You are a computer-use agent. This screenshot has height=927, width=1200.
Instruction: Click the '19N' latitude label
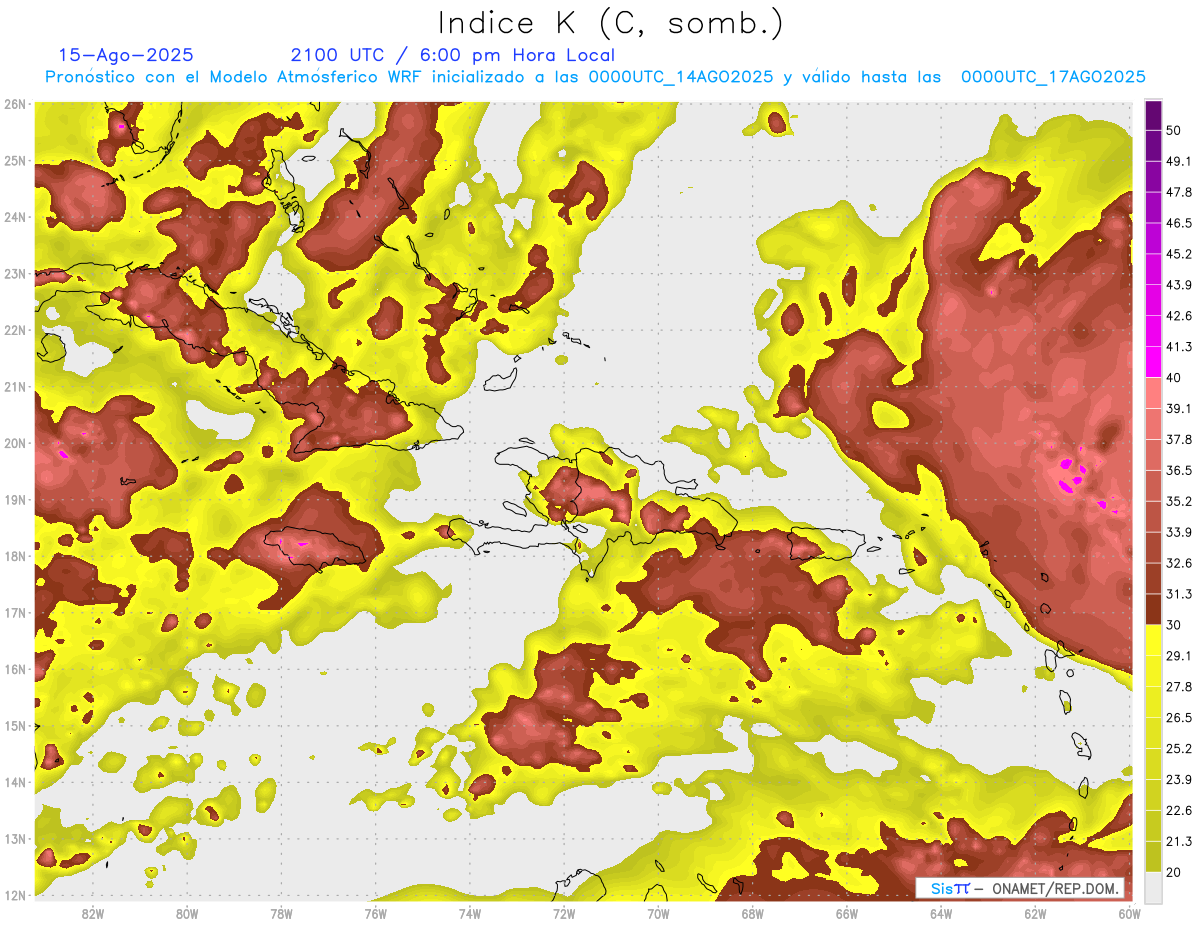pos(15,500)
